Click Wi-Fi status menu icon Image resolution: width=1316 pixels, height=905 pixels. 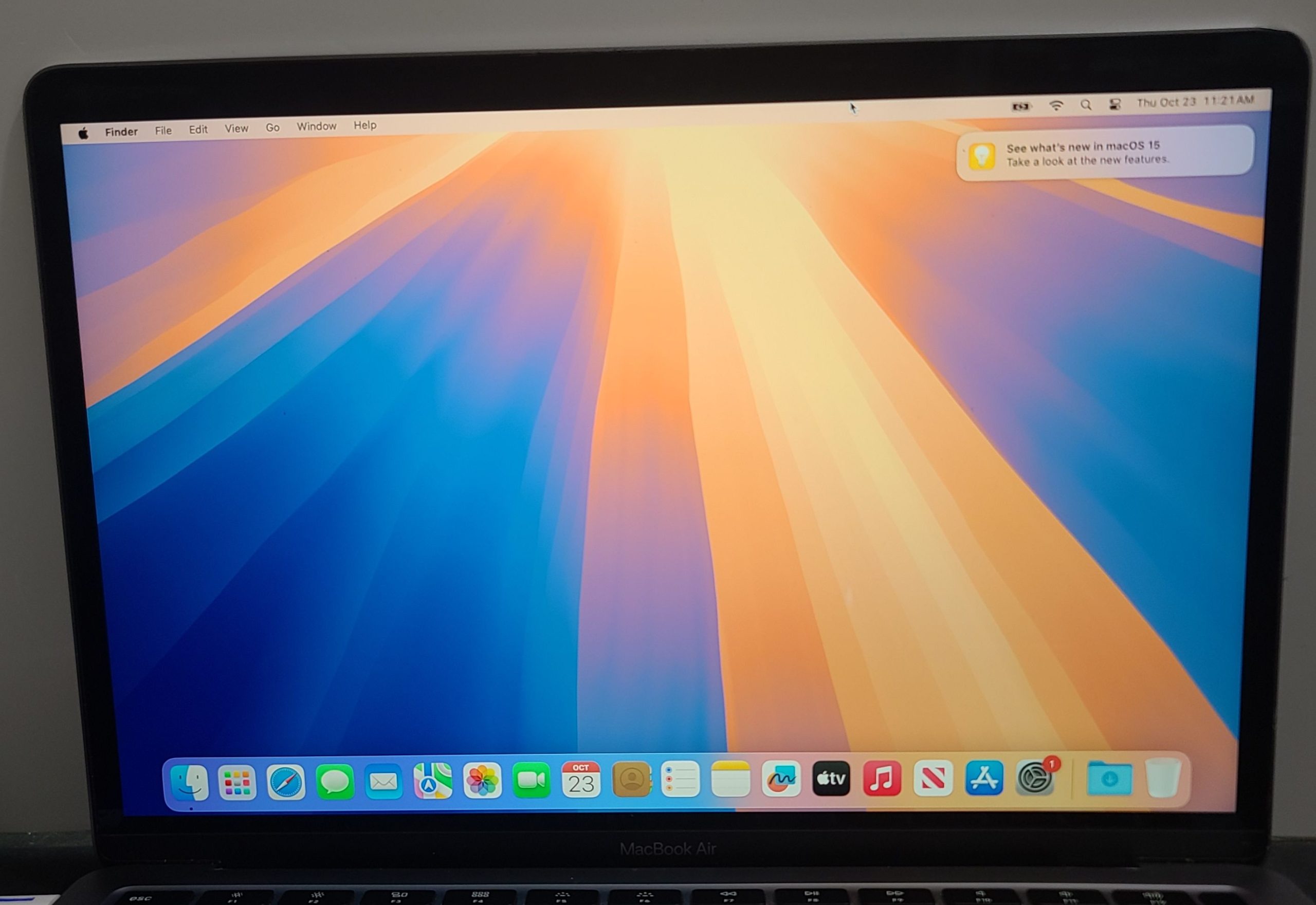click(1056, 105)
